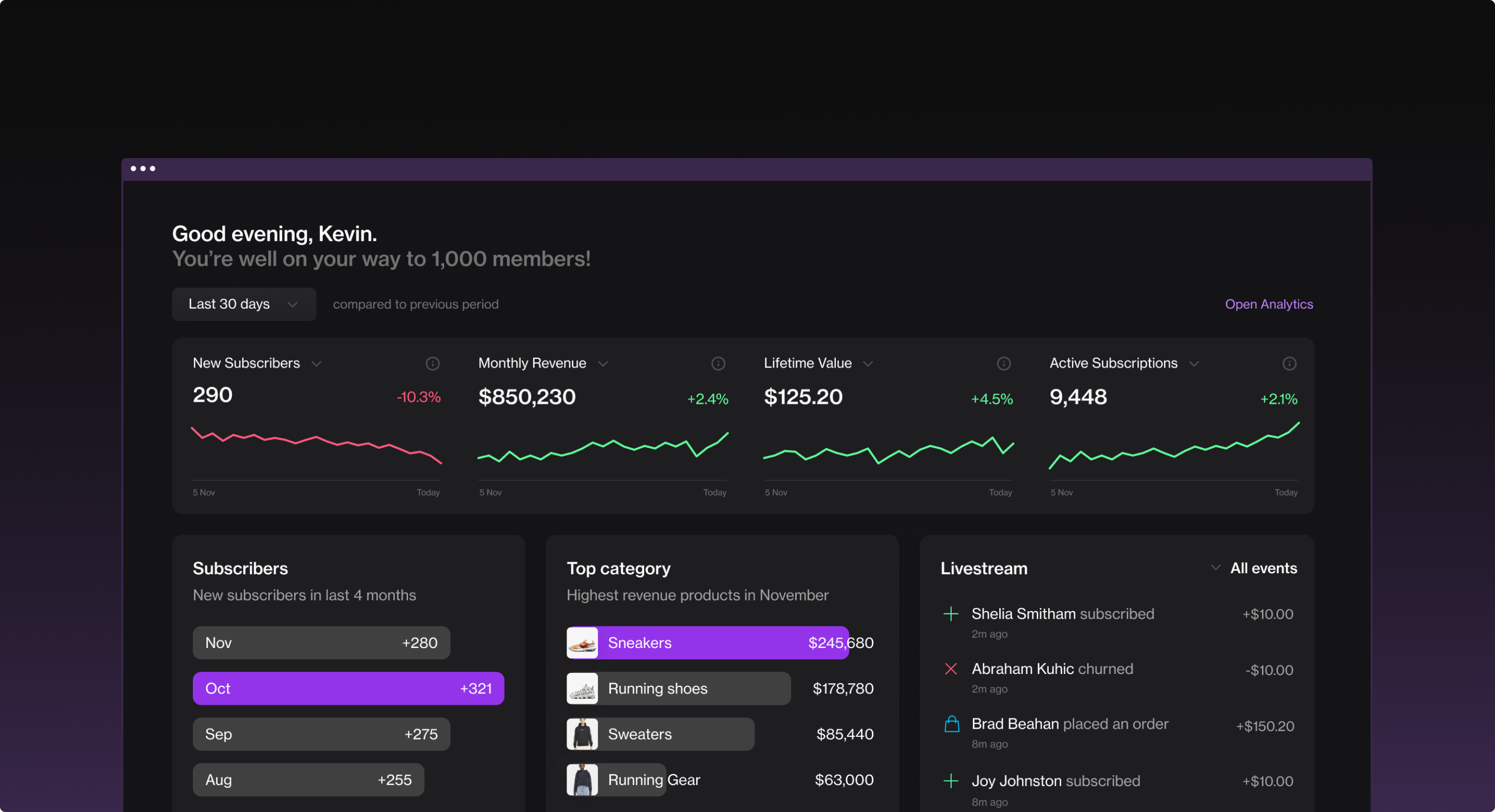
Task: Click the Subscribers panel heading
Action: (x=240, y=568)
